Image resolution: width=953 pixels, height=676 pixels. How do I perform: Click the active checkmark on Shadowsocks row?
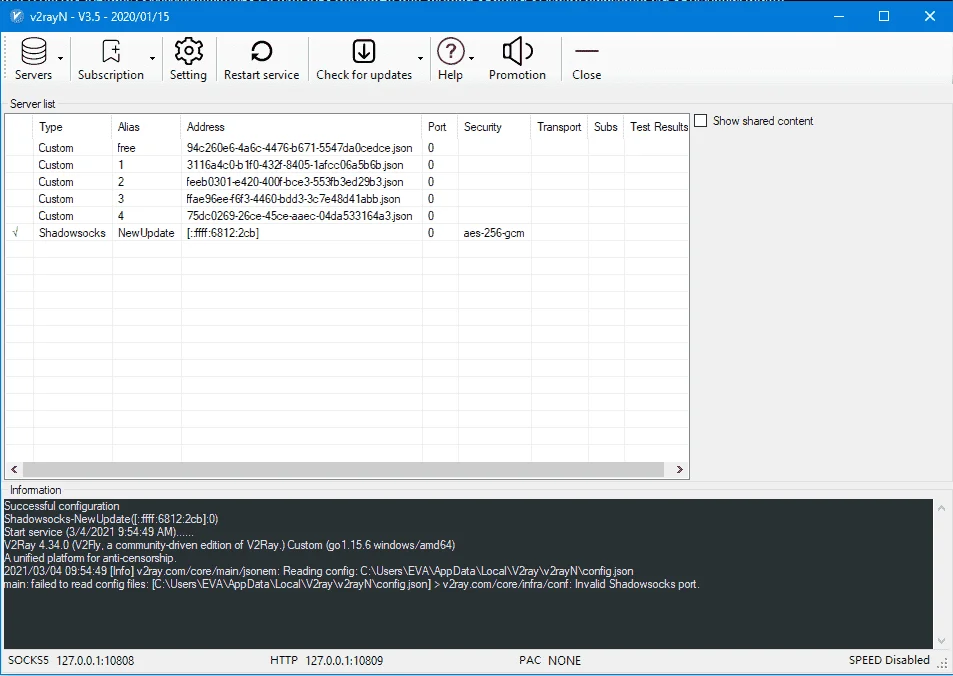(x=16, y=232)
